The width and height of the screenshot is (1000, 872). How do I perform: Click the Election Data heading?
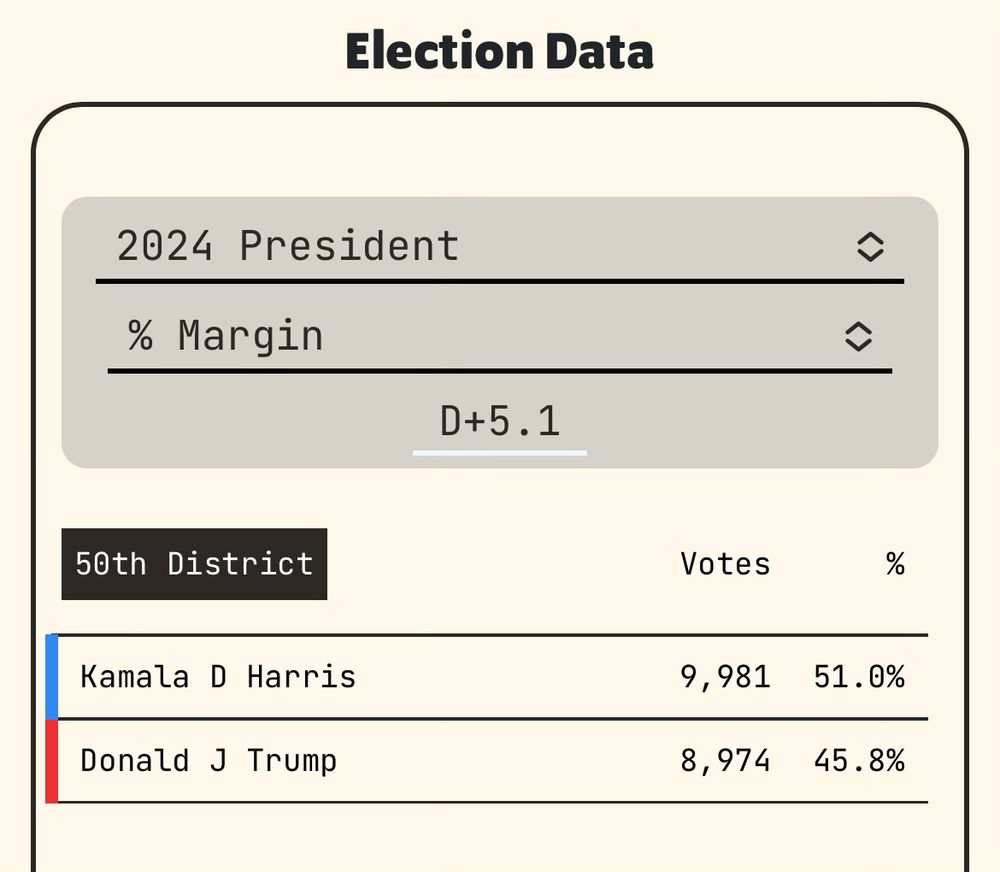tap(499, 51)
